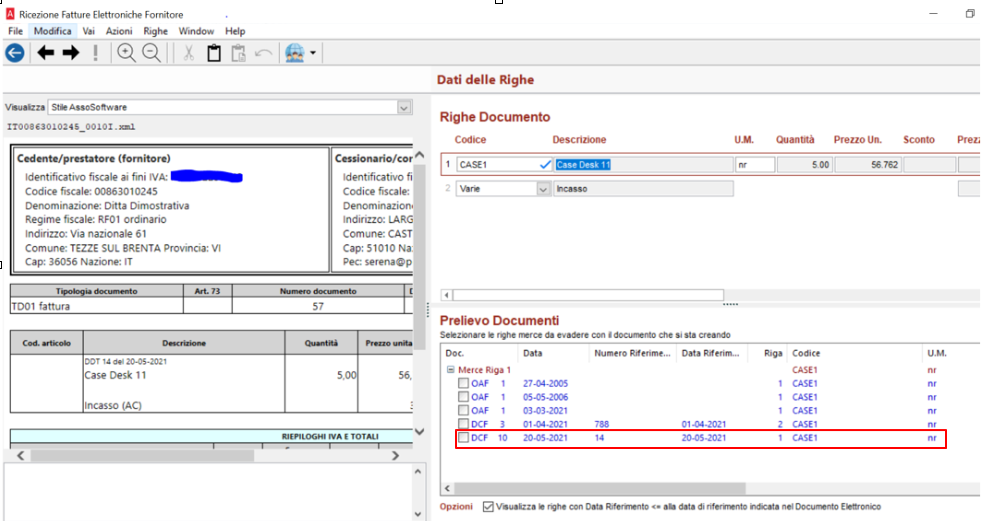Click left arrow of Righe Documento horizontal scrollbar
The image size is (987, 521).
point(446,294)
